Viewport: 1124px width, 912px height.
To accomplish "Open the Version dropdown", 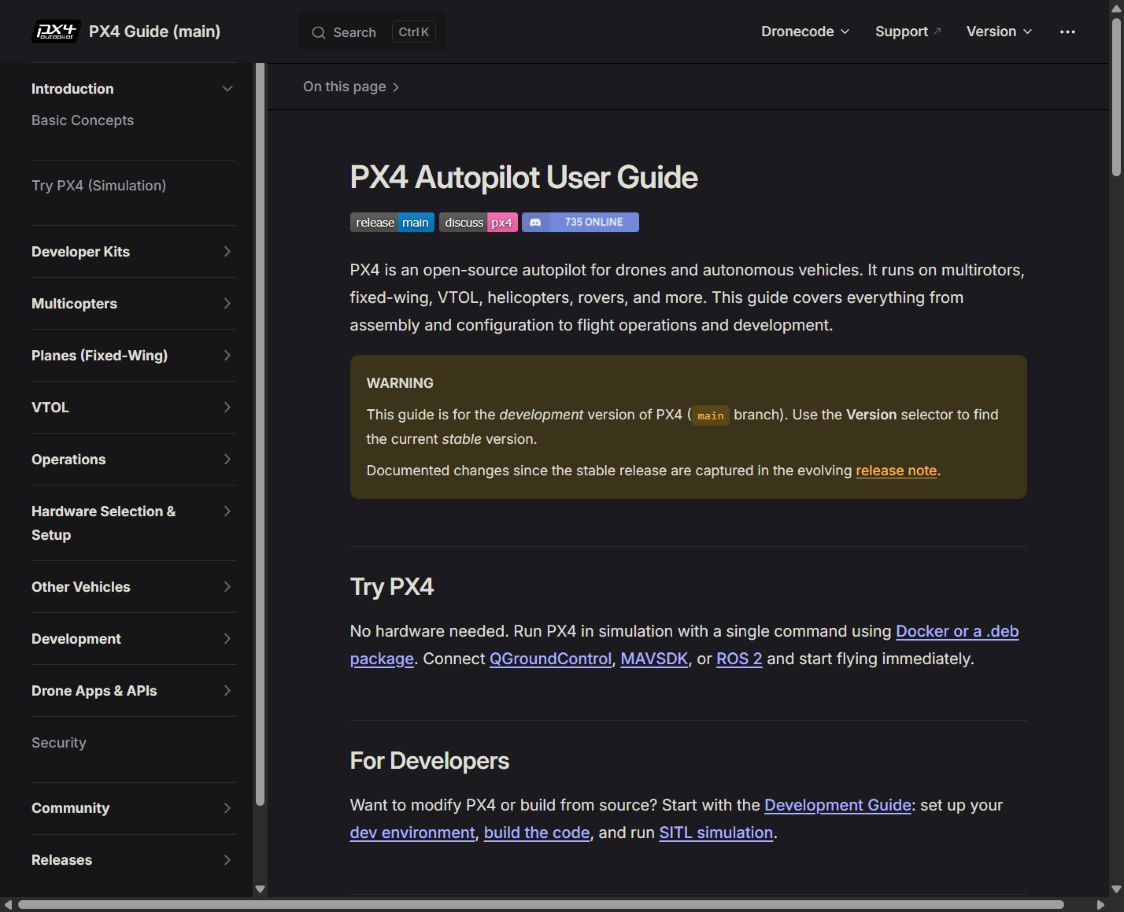I will pyautogui.click(x=999, y=32).
